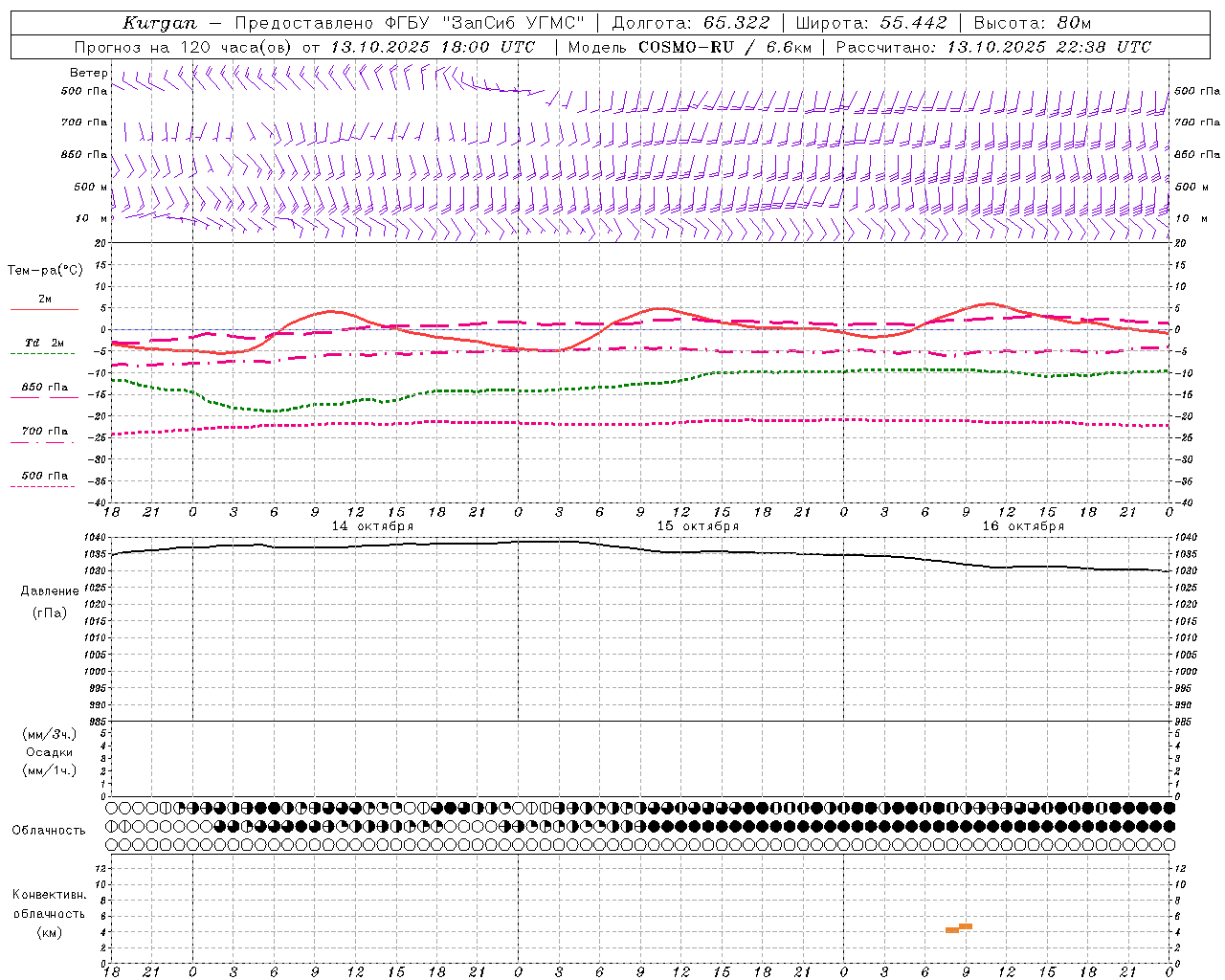
Task: Click the "Осадки" precipitation label
Action: (50, 752)
